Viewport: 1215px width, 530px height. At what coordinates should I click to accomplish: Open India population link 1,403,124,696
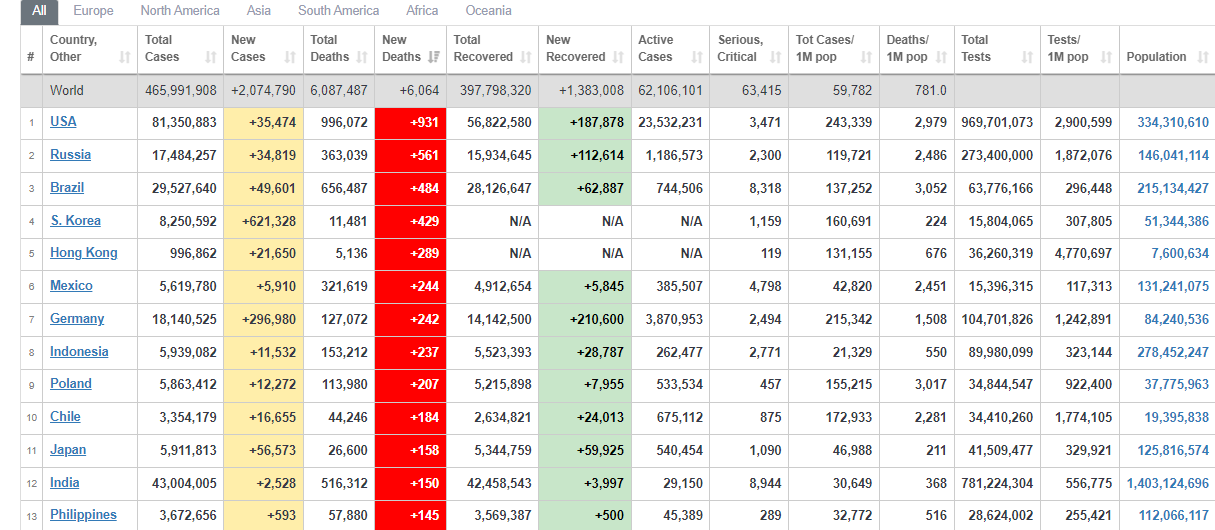click(x=1167, y=483)
